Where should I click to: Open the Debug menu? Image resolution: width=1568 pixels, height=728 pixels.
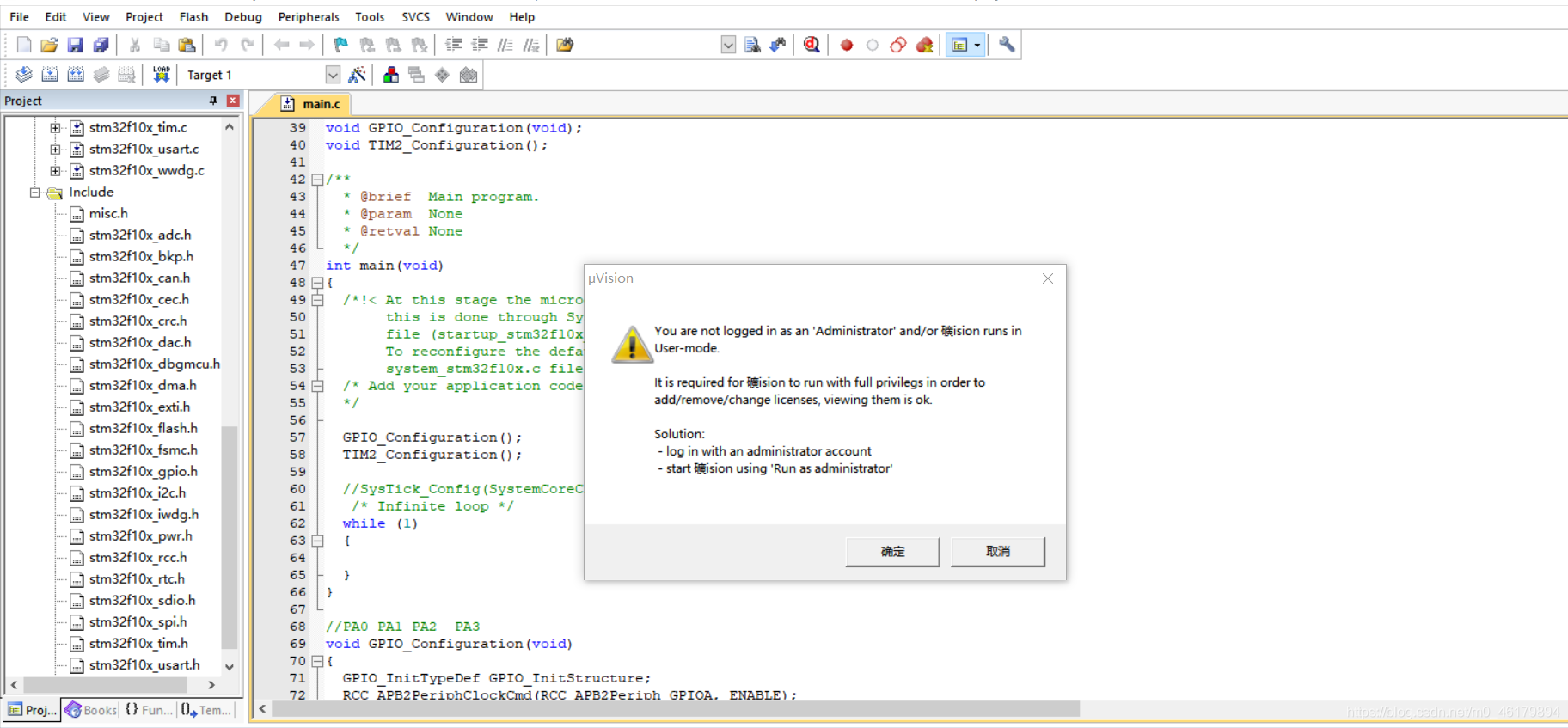click(243, 16)
